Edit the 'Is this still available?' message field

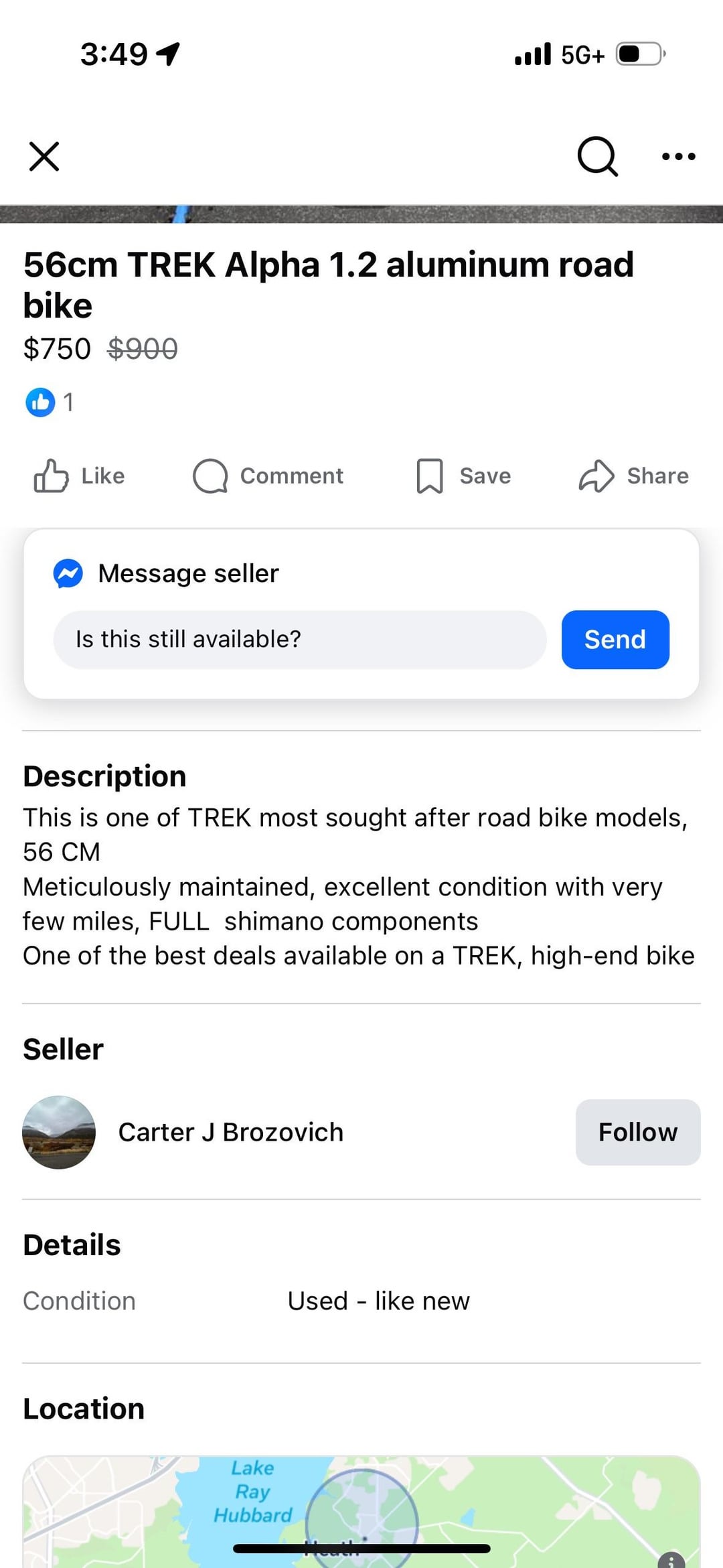pyautogui.click(x=299, y=640)
